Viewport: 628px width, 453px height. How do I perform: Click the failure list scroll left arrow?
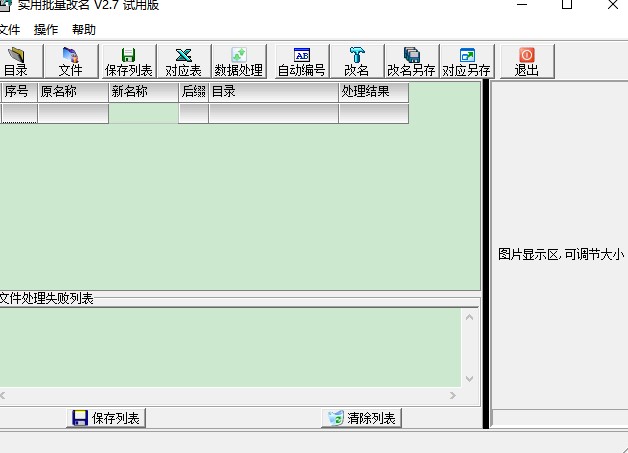point(3,396)
